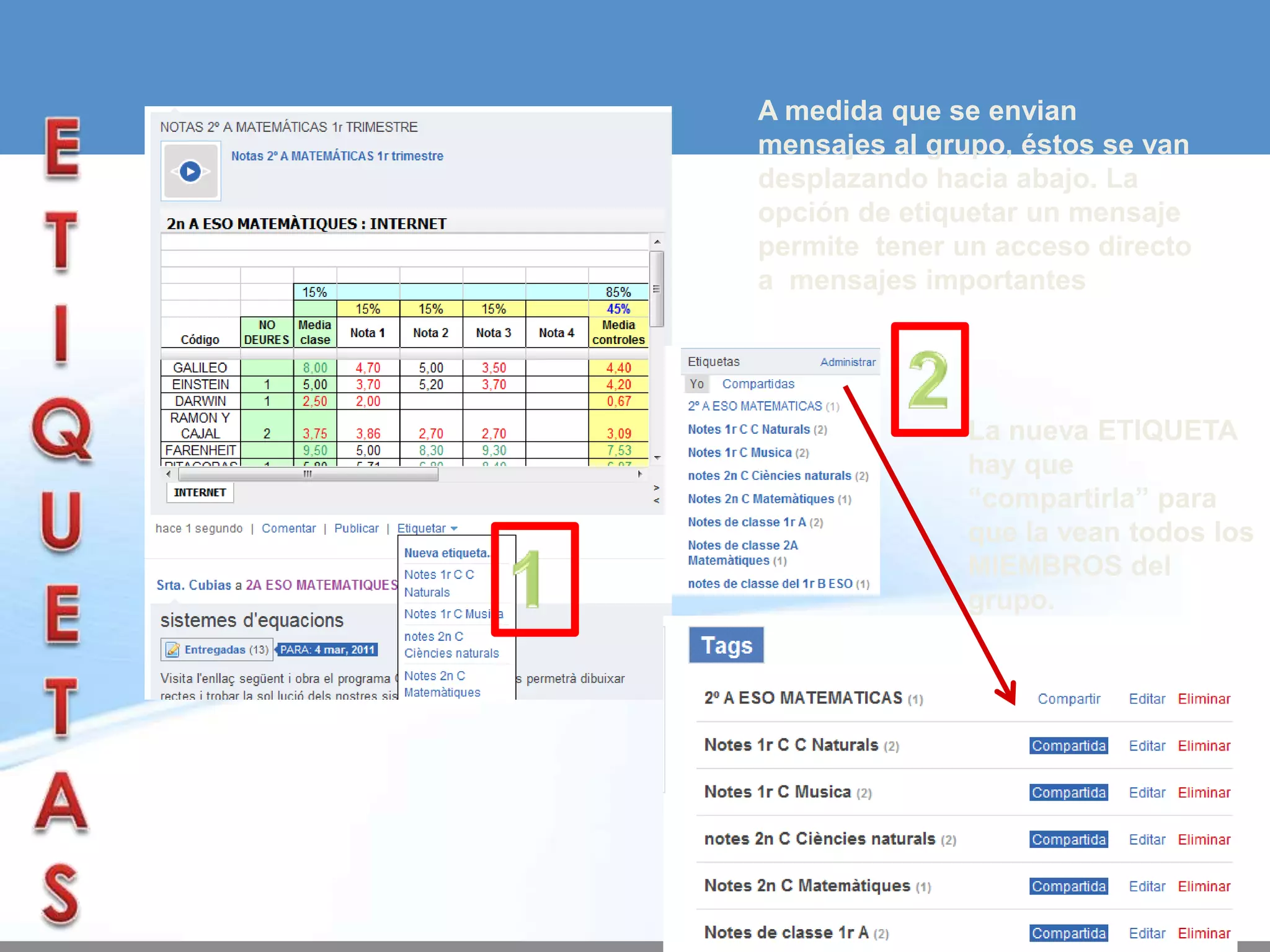Click the EINSTEIN row name cell
Viewport: 1270px width, 952px height.
click(200, 384)
